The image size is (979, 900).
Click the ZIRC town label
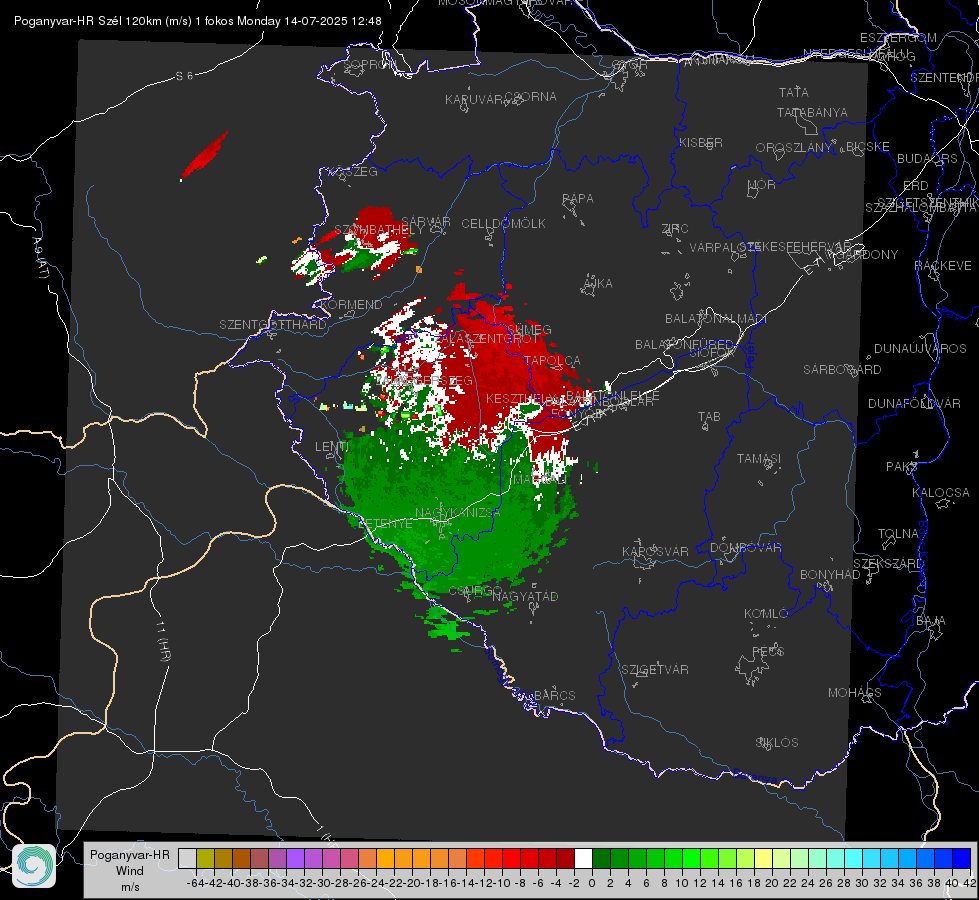click(675, 229)
